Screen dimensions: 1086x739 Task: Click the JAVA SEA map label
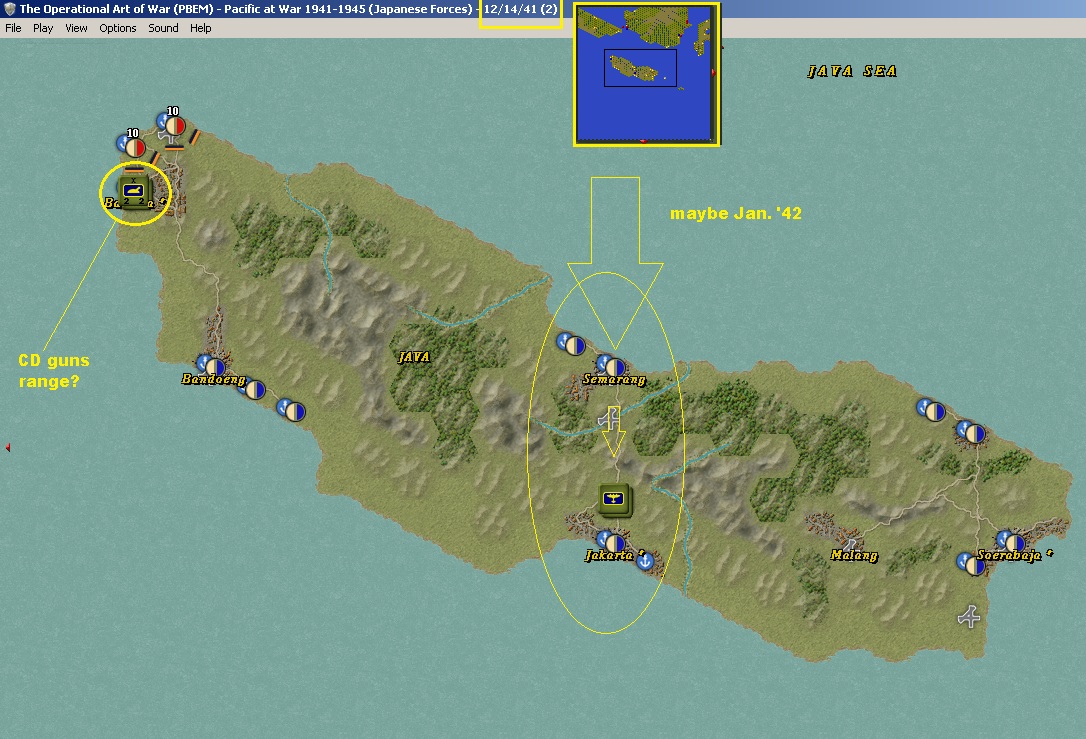852,71
